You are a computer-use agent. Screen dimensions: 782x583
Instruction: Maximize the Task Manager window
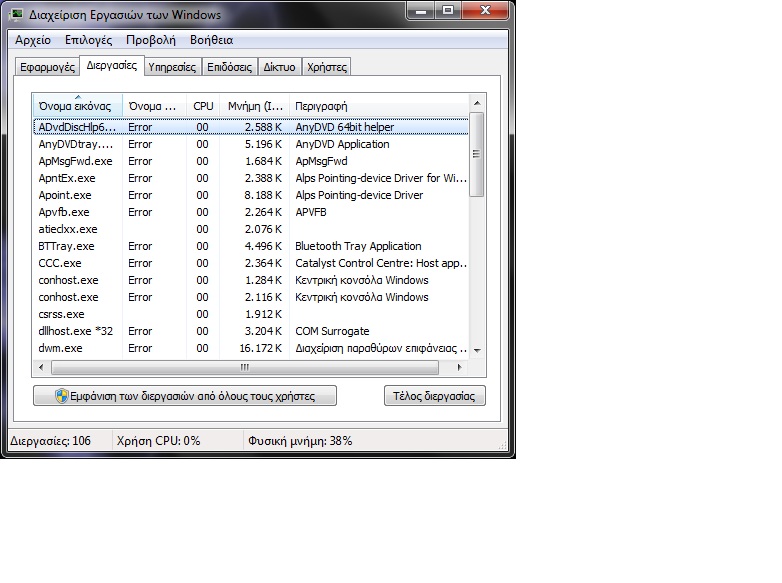[x=448, y=10]
